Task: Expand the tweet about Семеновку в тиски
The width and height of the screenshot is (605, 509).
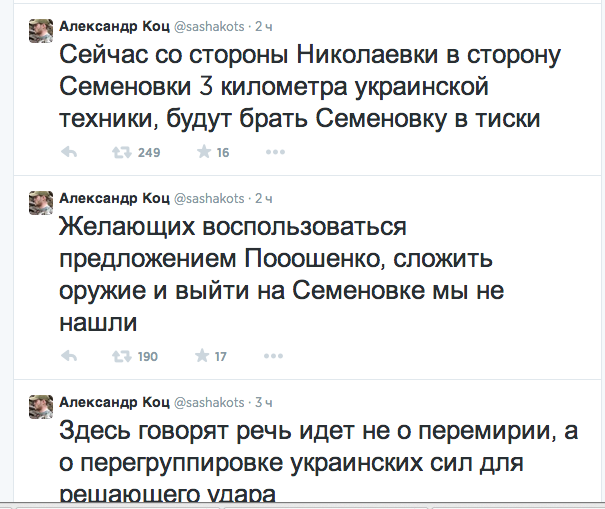Action: pos(300,87)
